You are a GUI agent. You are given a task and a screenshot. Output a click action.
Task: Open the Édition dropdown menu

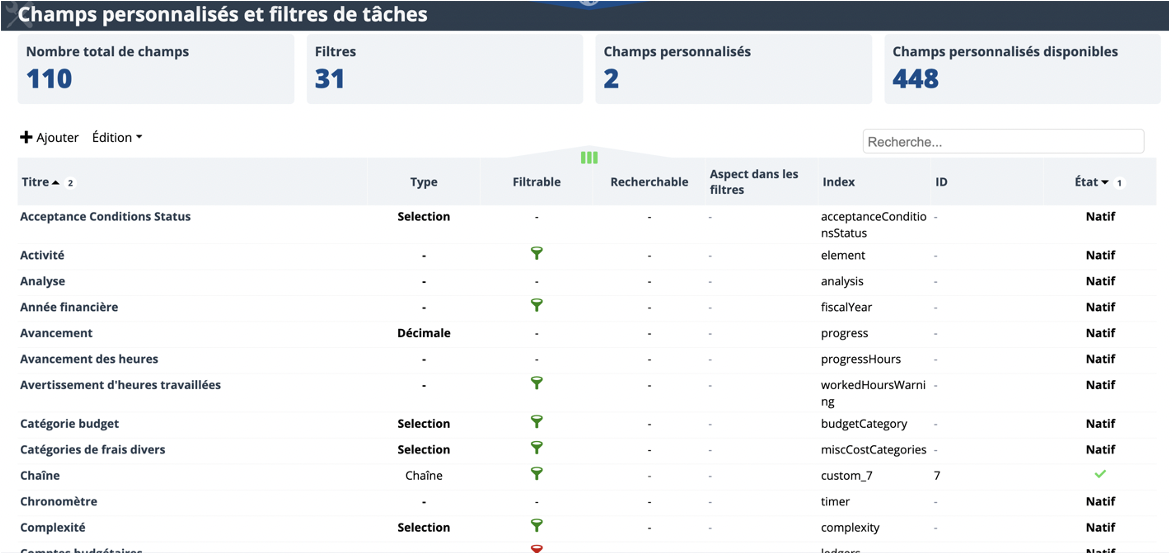click(x=117, y=138)
